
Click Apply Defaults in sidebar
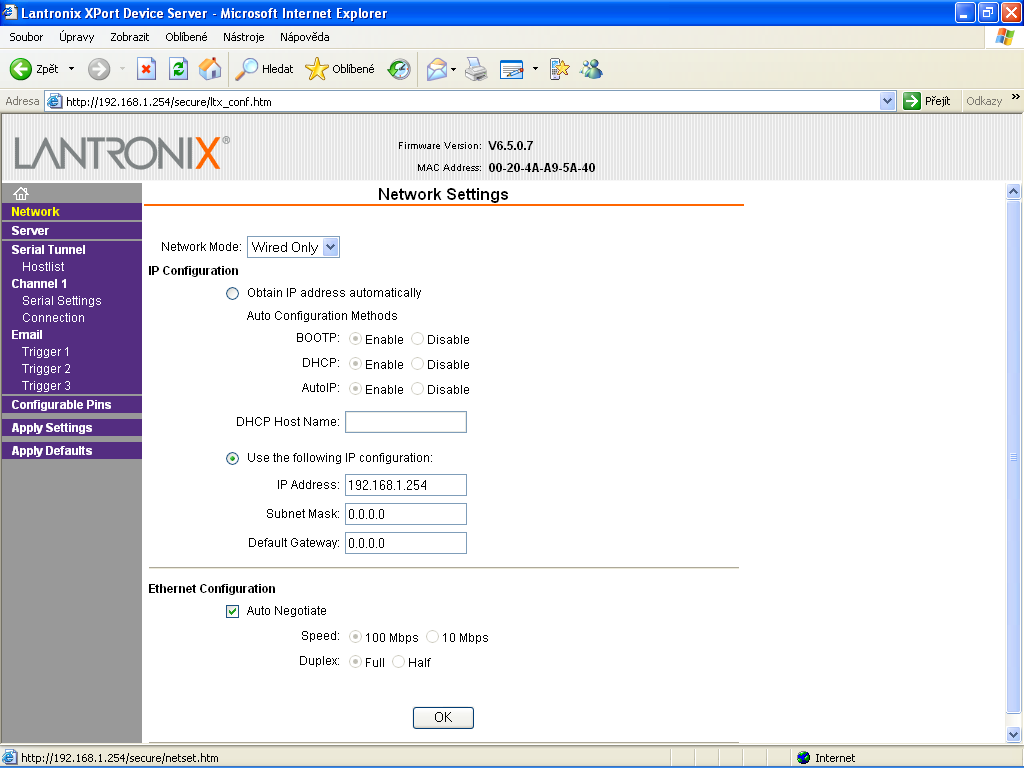coord(52,451)
